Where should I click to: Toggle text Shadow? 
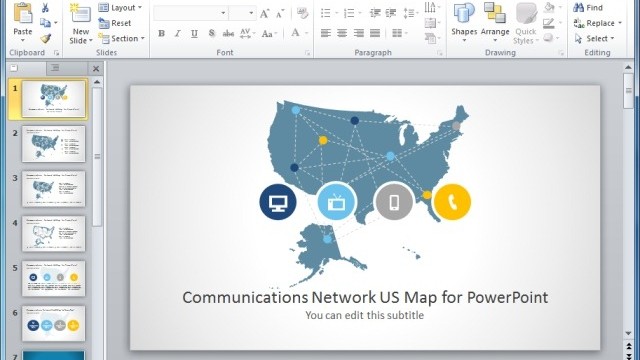pos(211,33)
